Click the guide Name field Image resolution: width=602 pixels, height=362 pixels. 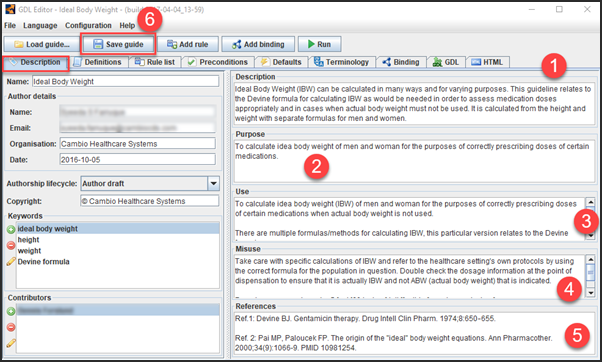click(126, 81)
